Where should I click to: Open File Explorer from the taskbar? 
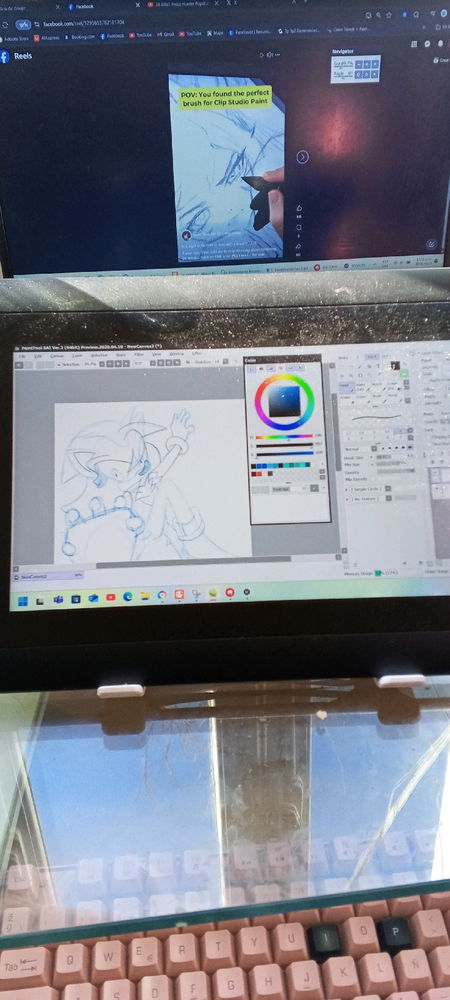tap(145, 596)
